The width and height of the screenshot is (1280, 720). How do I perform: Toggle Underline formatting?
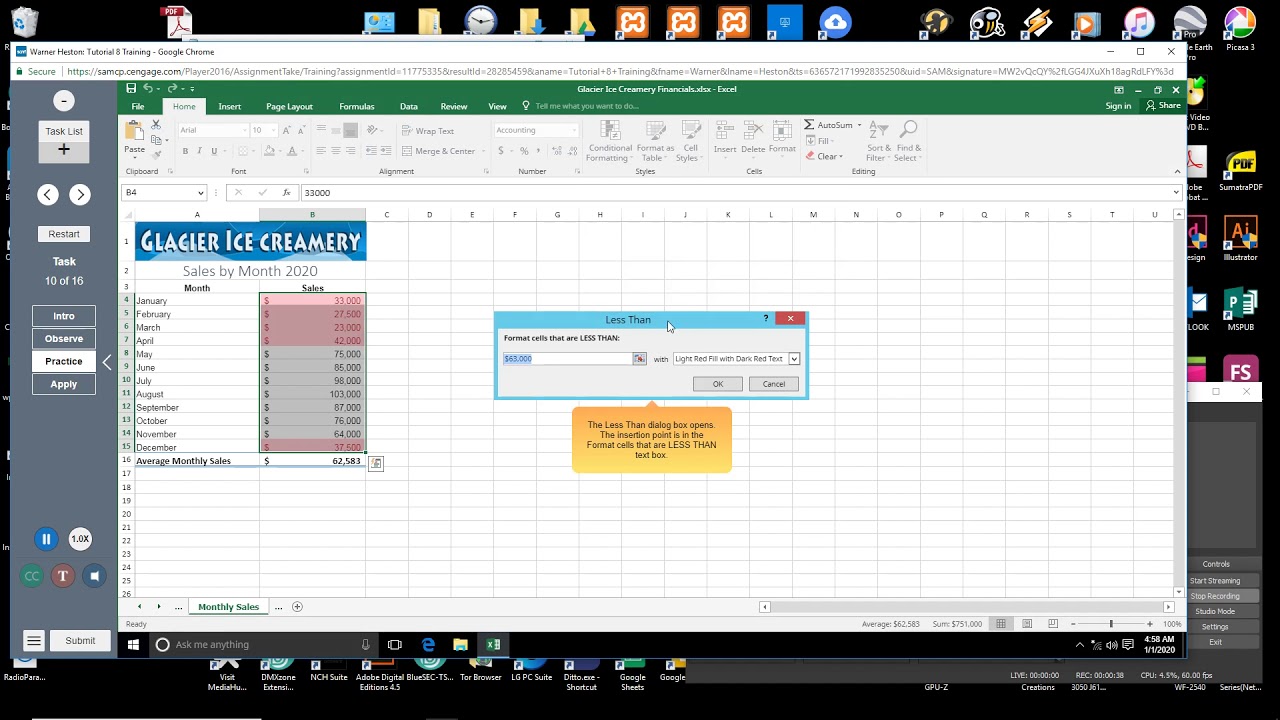pyautogui.click(x=213, y=151)
